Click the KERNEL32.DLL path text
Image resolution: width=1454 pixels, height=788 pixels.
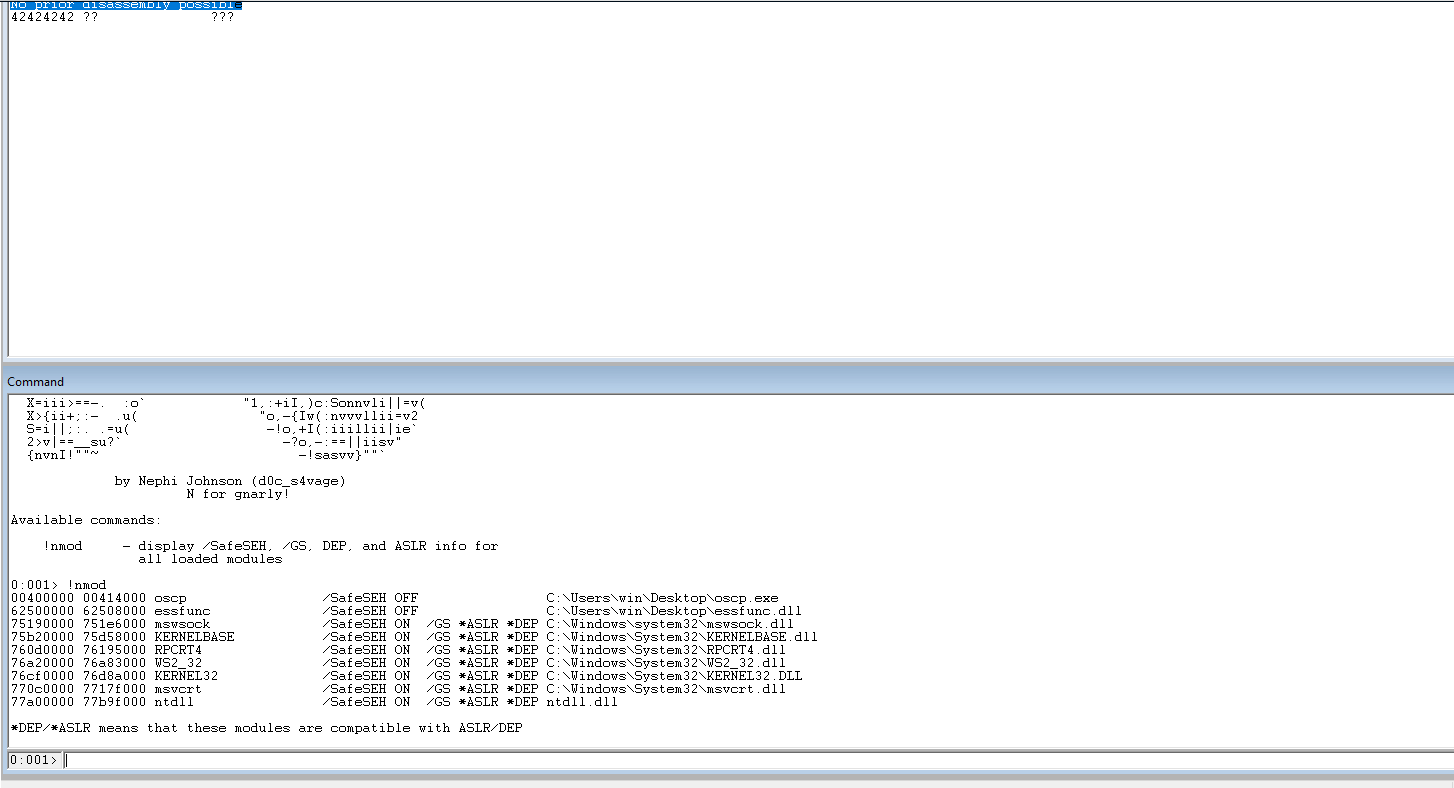coord(673,676)
